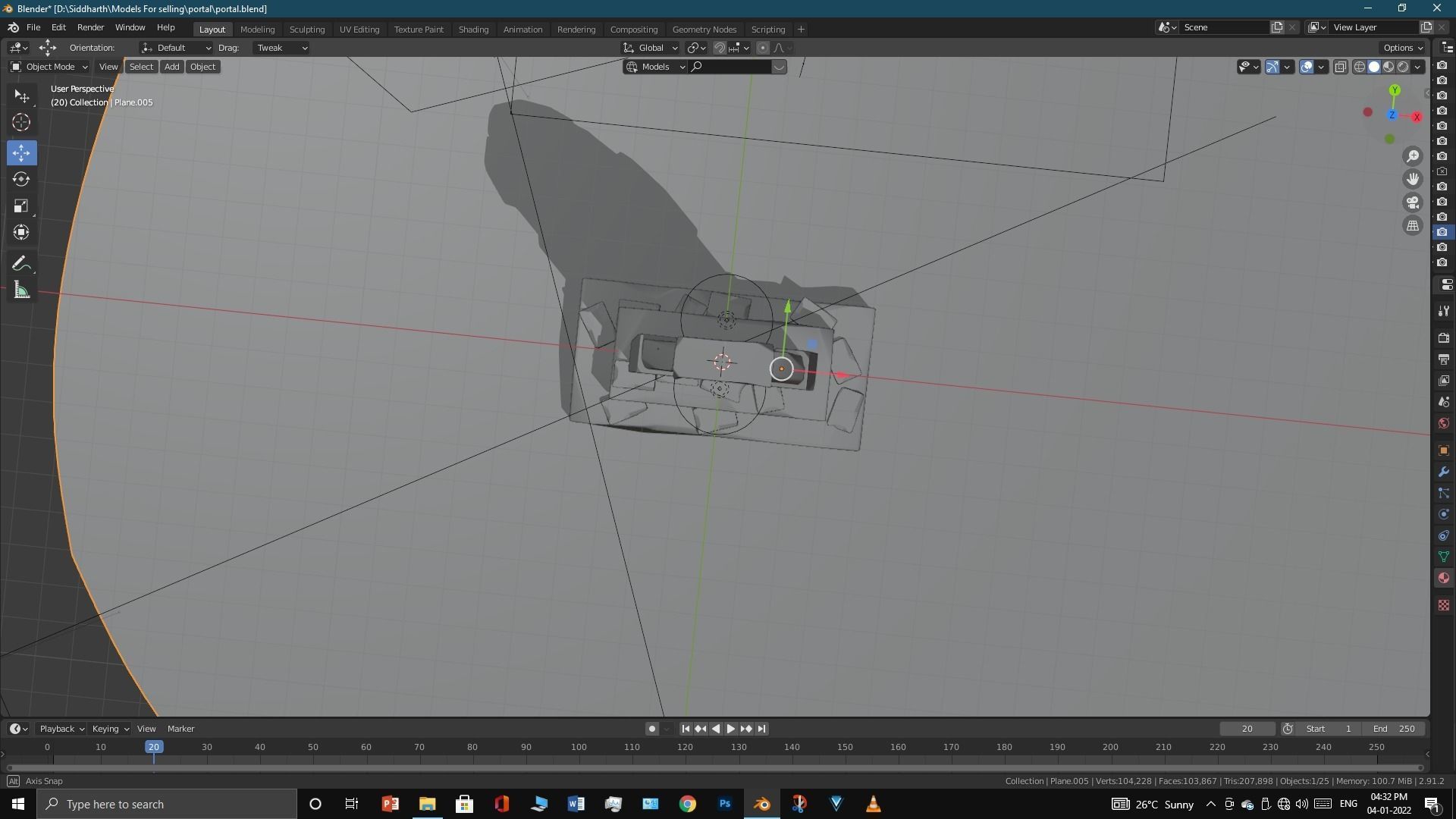Toggle render visibility on the highlighted outliner row
This screenshot has width=1456, height=819.
coord(1442,232)
